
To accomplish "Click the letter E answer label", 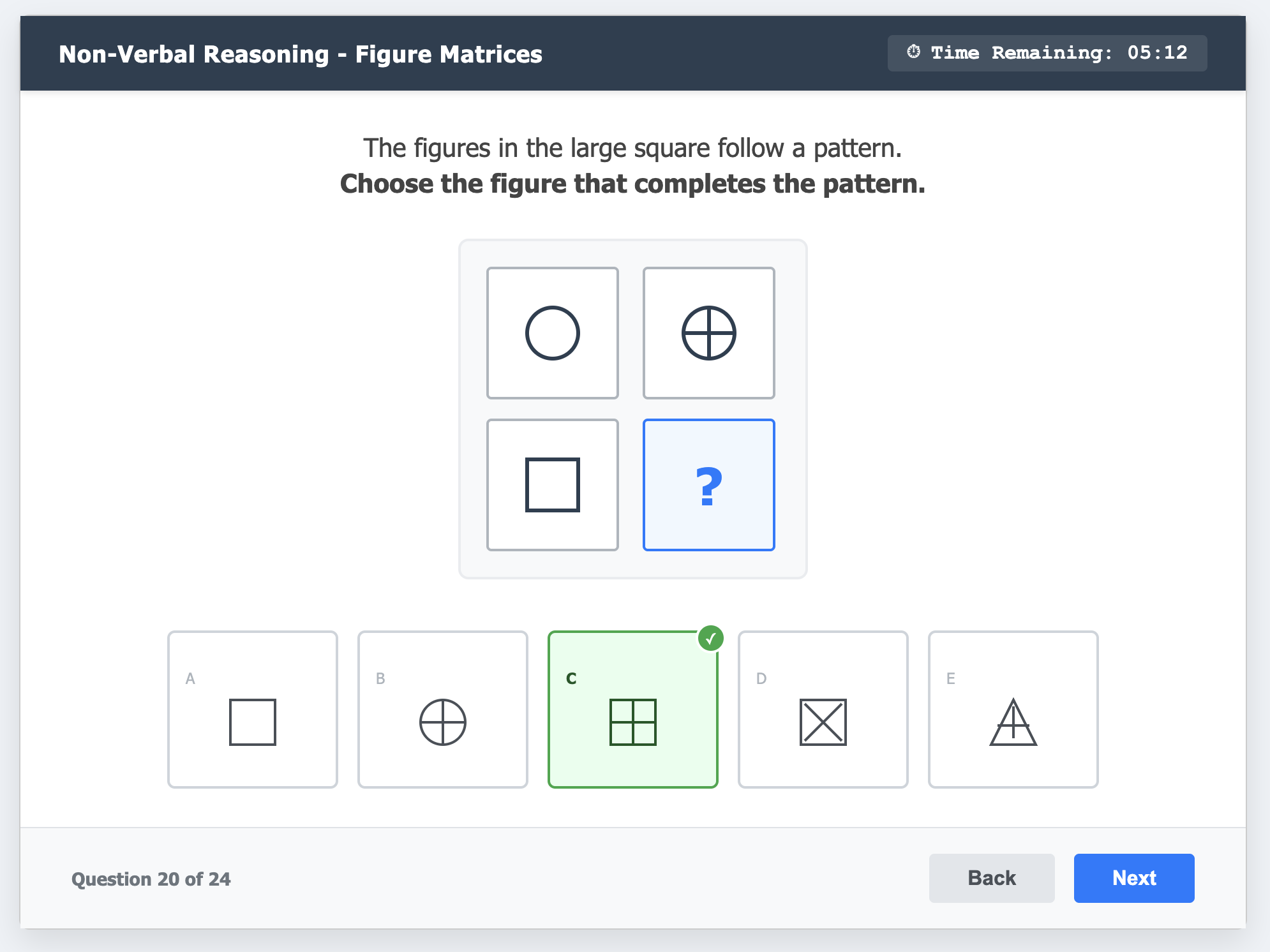I will (951, 678).
